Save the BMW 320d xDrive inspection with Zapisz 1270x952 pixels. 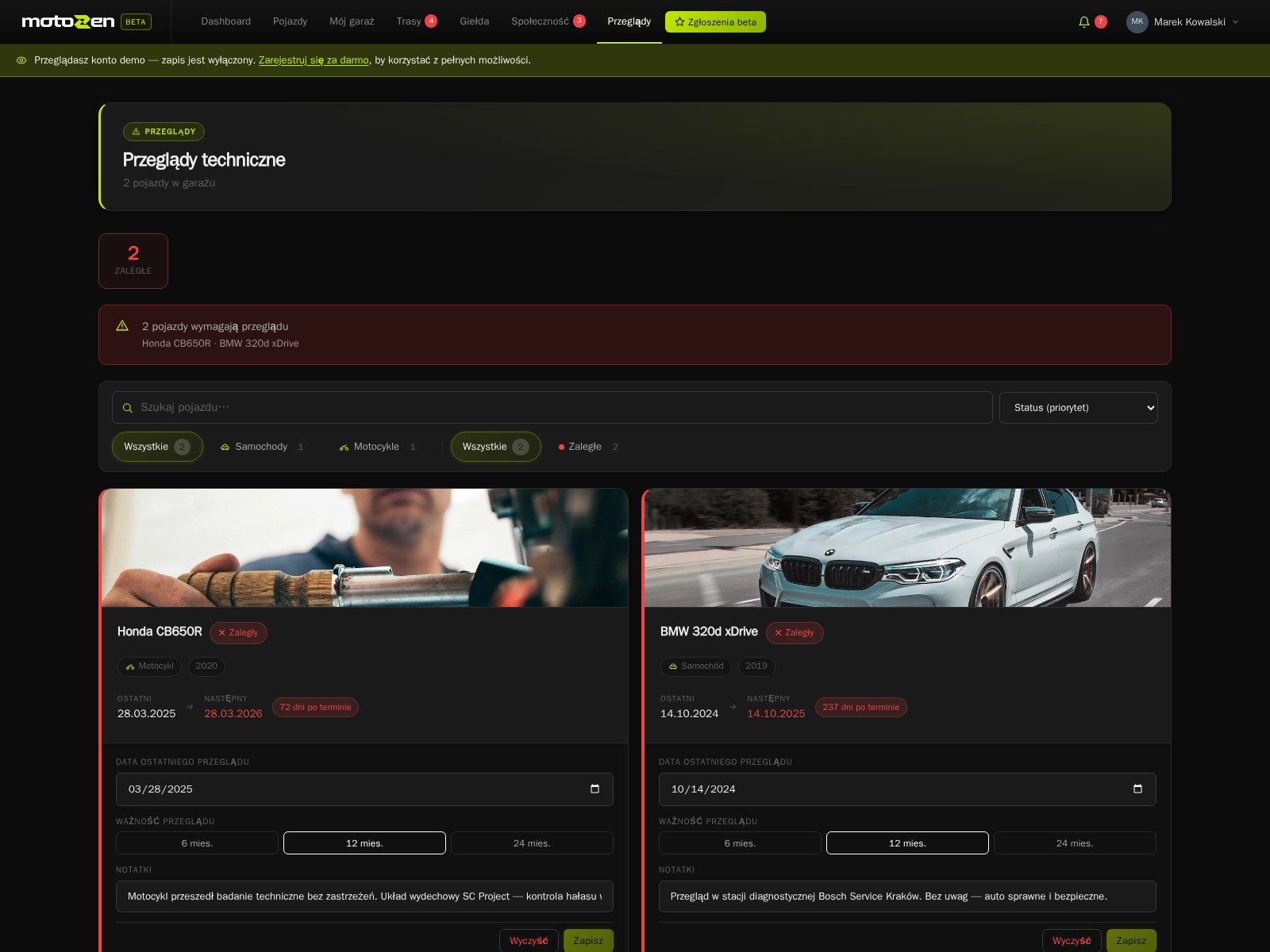[x=1131, y=940]
